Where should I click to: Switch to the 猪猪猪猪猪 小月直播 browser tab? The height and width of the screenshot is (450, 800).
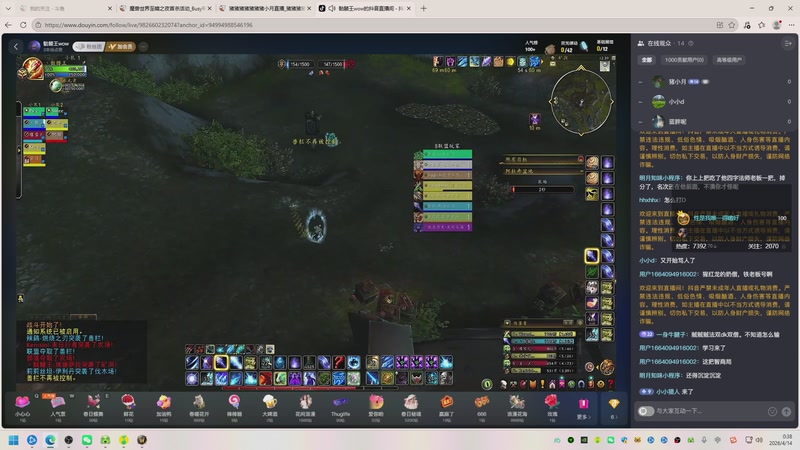click(263, 8)
